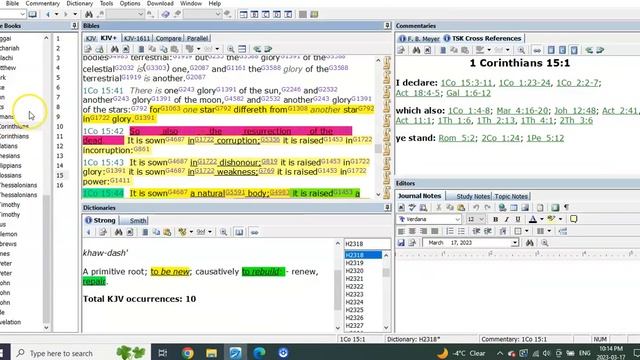Click the comment note icon in Editors toolbar
640x360 pixels.
tap(573, 219)
